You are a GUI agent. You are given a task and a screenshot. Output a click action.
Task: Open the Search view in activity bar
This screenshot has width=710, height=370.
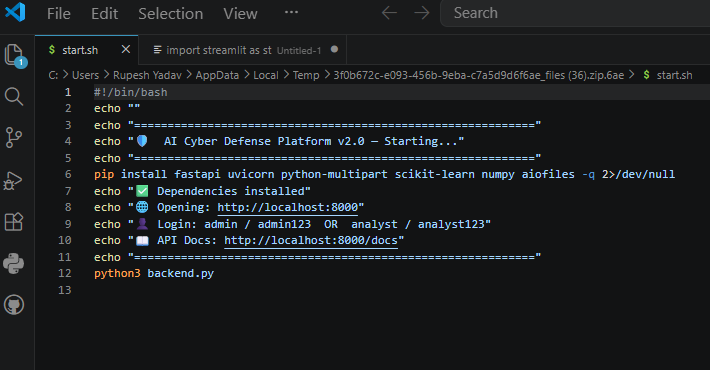[14, 96]
